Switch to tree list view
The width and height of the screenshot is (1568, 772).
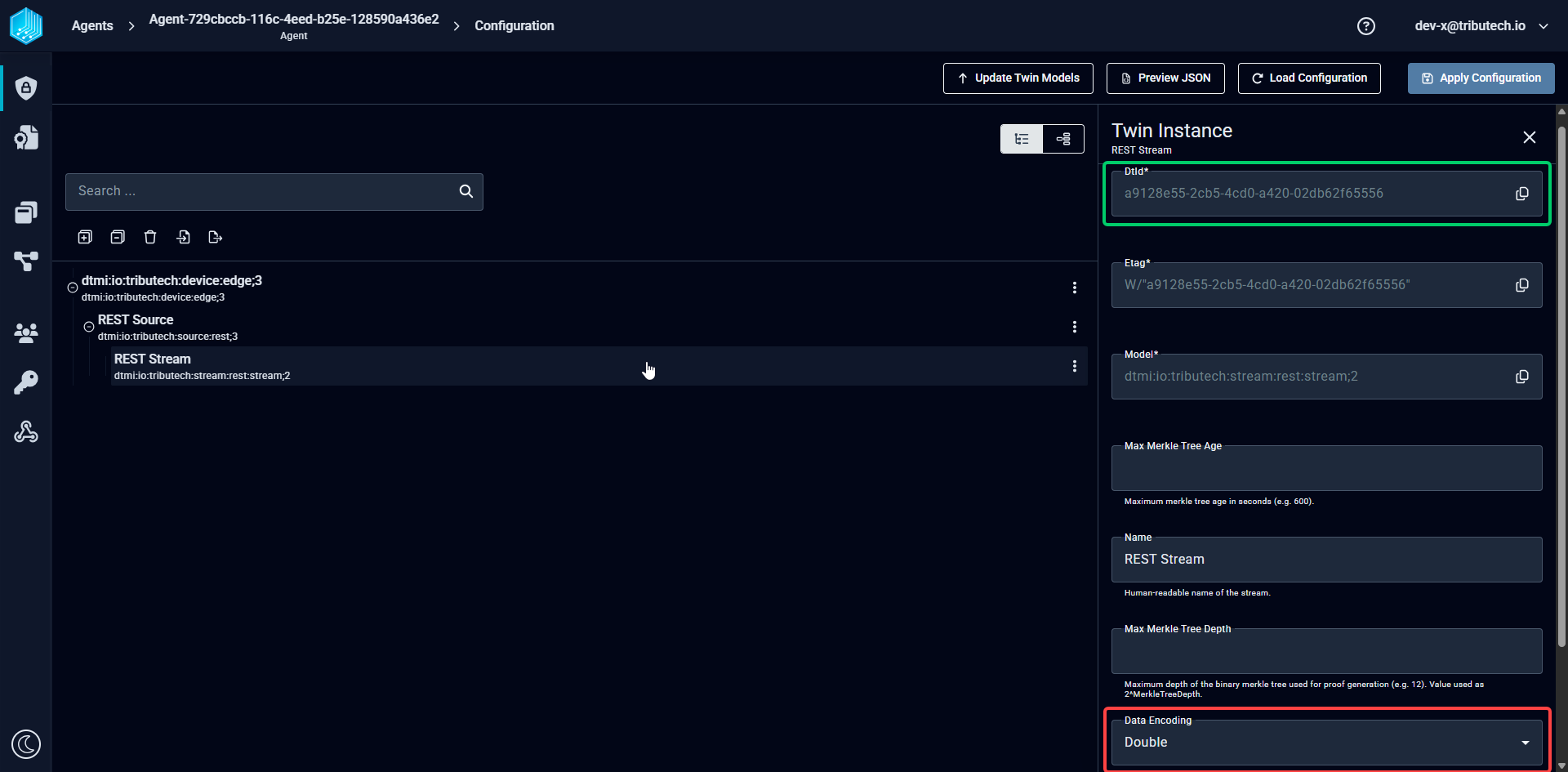1022,139
